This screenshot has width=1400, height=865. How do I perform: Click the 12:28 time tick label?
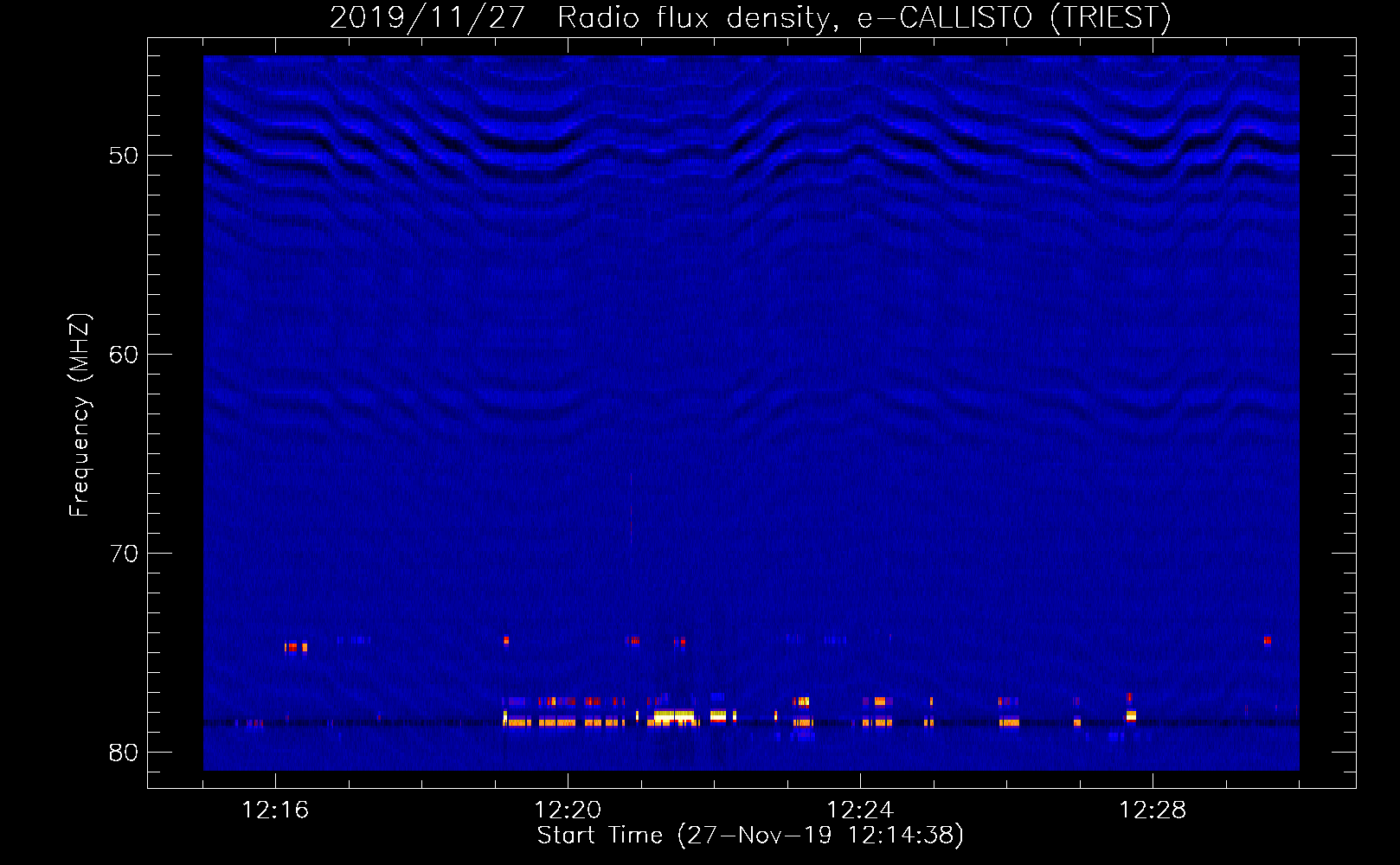pos(1153,811)
